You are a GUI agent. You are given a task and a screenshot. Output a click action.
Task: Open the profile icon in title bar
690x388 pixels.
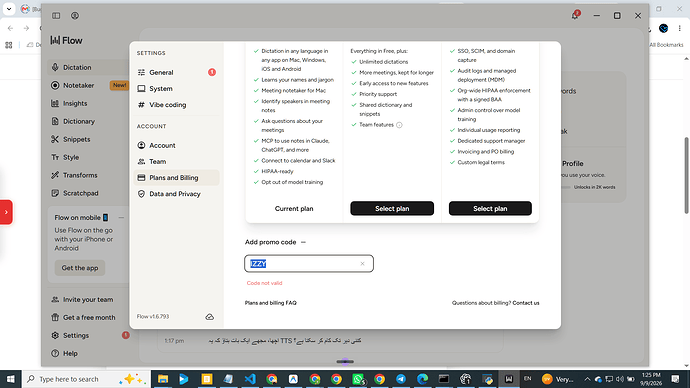coord(75,15)
